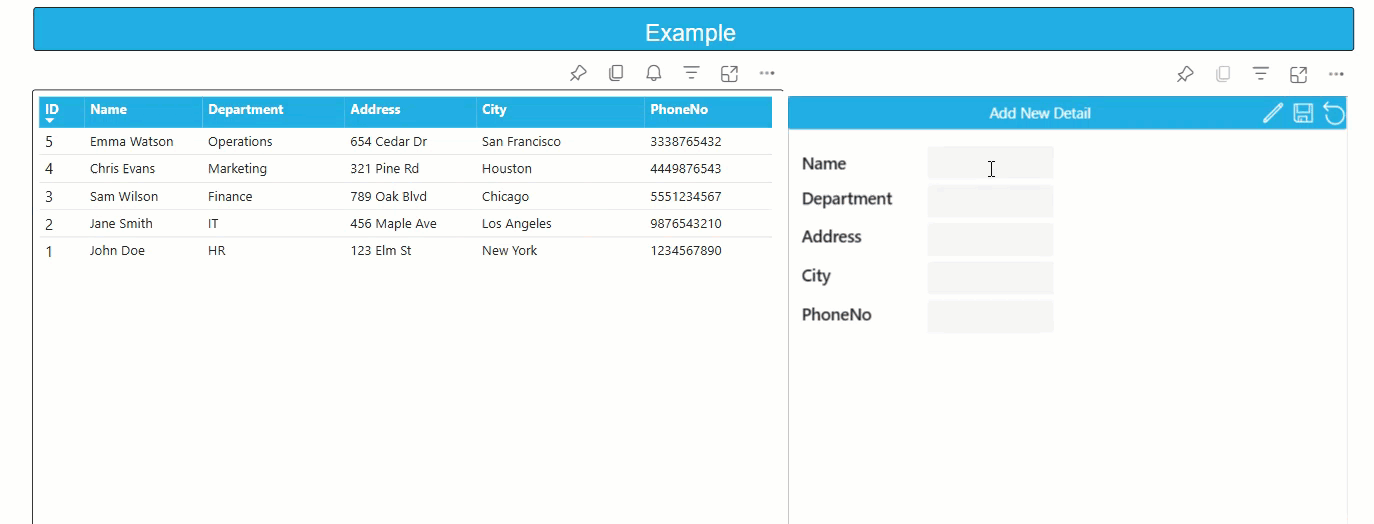1374x524 pixels.
Task: Open more options for the form visual
Action: click(1336, 74)
